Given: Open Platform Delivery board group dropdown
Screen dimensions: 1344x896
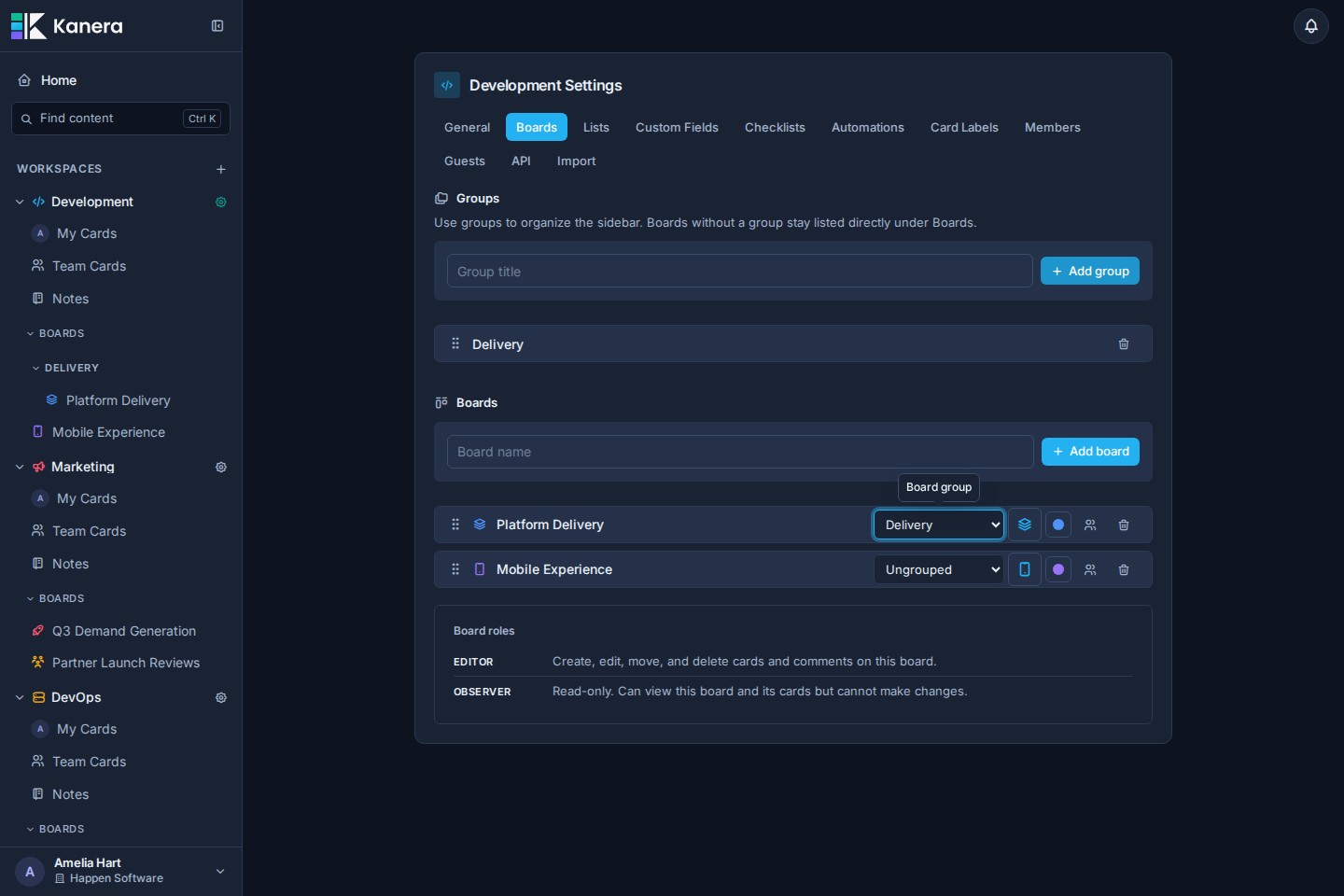Looking at the screenshot, I should [939, 525].
